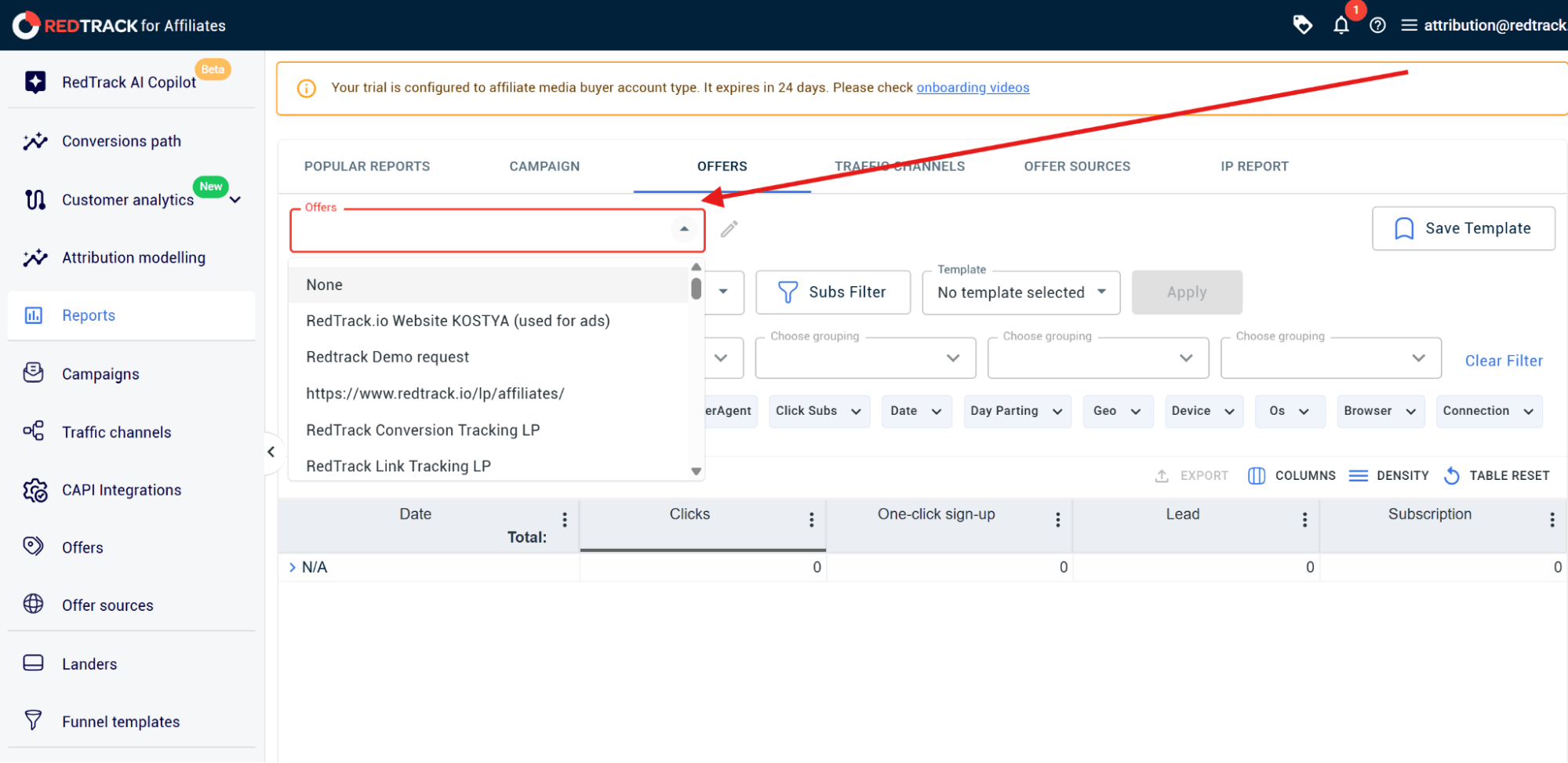Switch to the Traffic Channels tab

[x=900, y=166]
